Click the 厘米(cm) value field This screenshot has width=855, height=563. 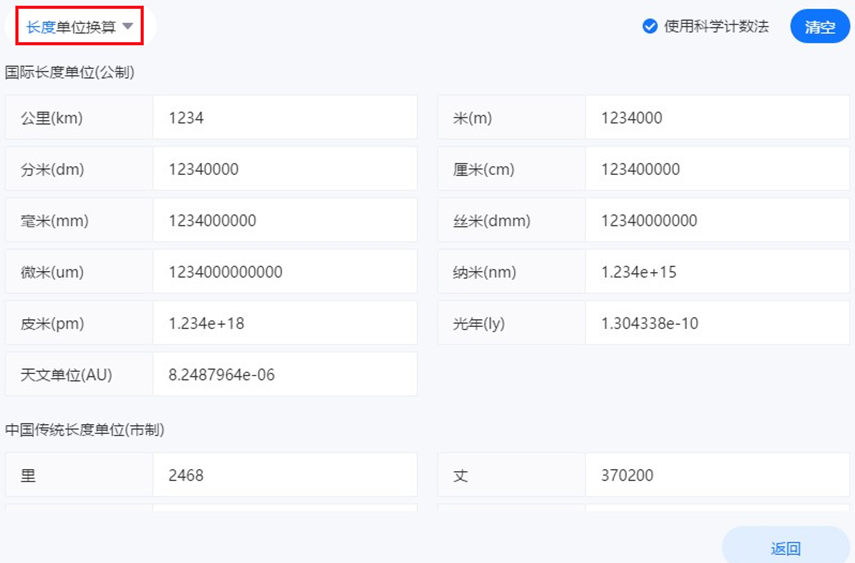pos(716,169)
